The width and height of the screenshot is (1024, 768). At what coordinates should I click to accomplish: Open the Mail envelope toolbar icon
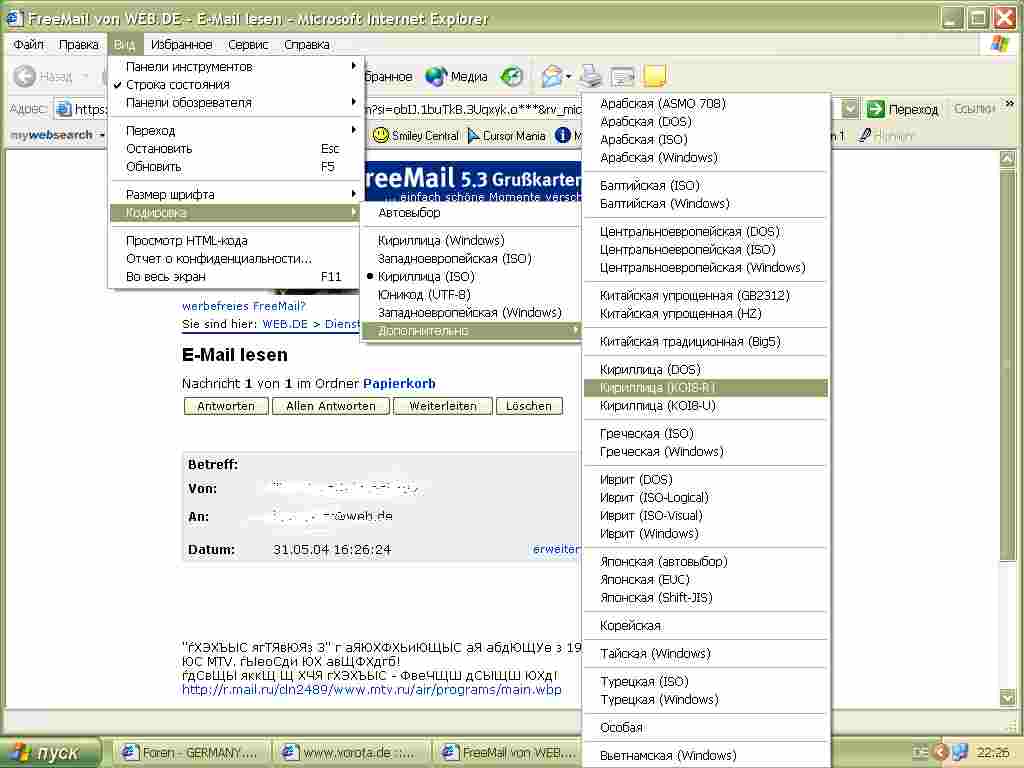click(552, 76)
